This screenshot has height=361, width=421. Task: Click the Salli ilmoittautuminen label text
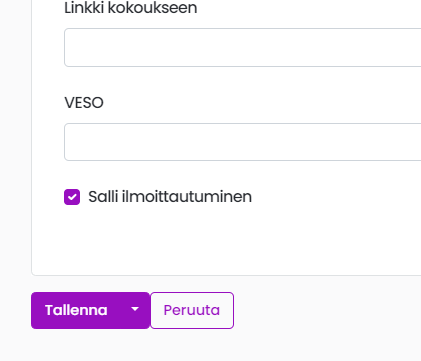pyautogui.click(x=170, y=197)
